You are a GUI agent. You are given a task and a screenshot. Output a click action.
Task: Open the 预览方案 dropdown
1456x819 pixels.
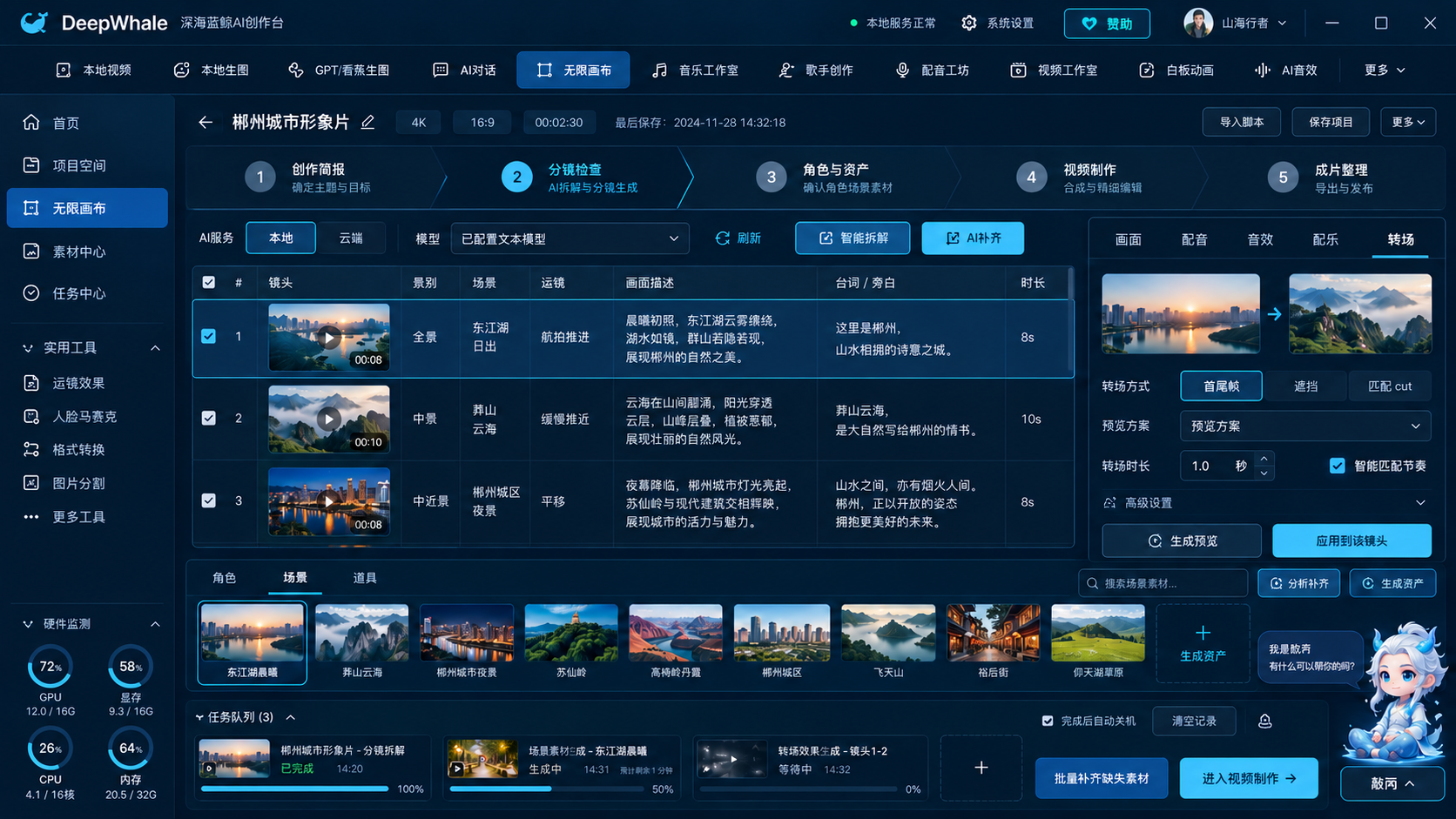coord(1305,426)
